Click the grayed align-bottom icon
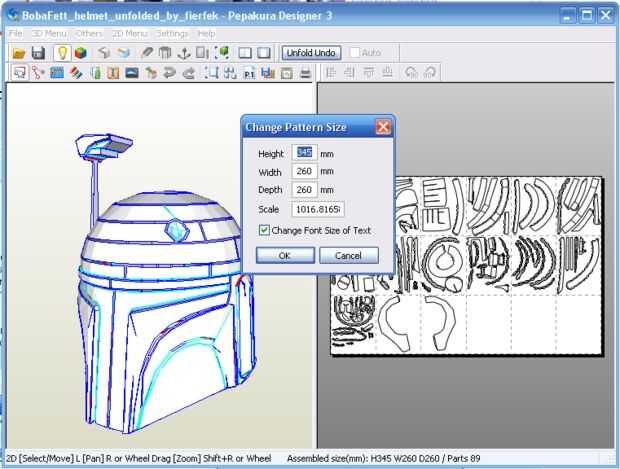 pos(388,72)
